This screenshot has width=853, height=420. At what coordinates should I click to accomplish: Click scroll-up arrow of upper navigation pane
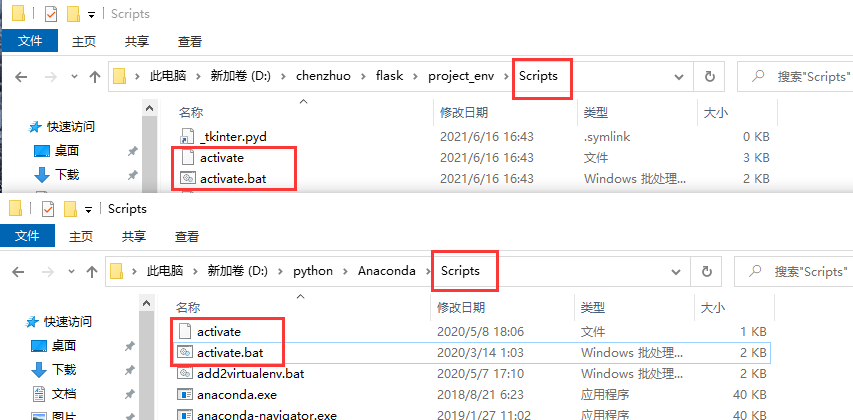(x=150, y=108)
